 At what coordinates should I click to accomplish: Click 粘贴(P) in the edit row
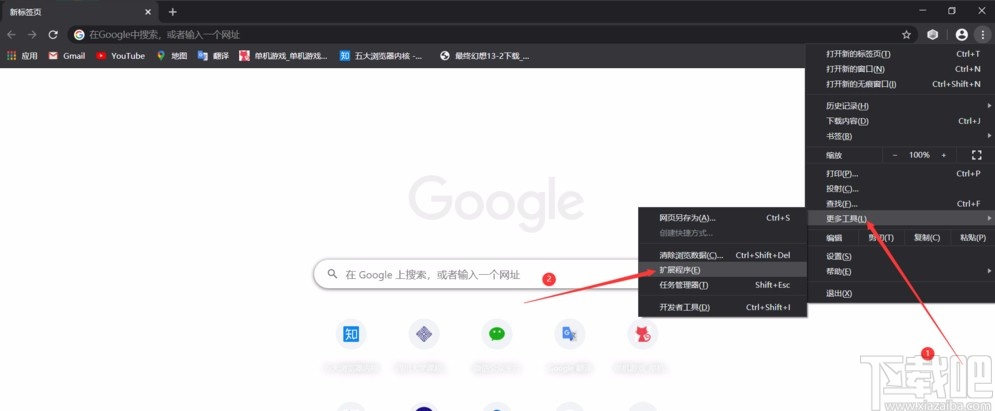tap(973, 238)
